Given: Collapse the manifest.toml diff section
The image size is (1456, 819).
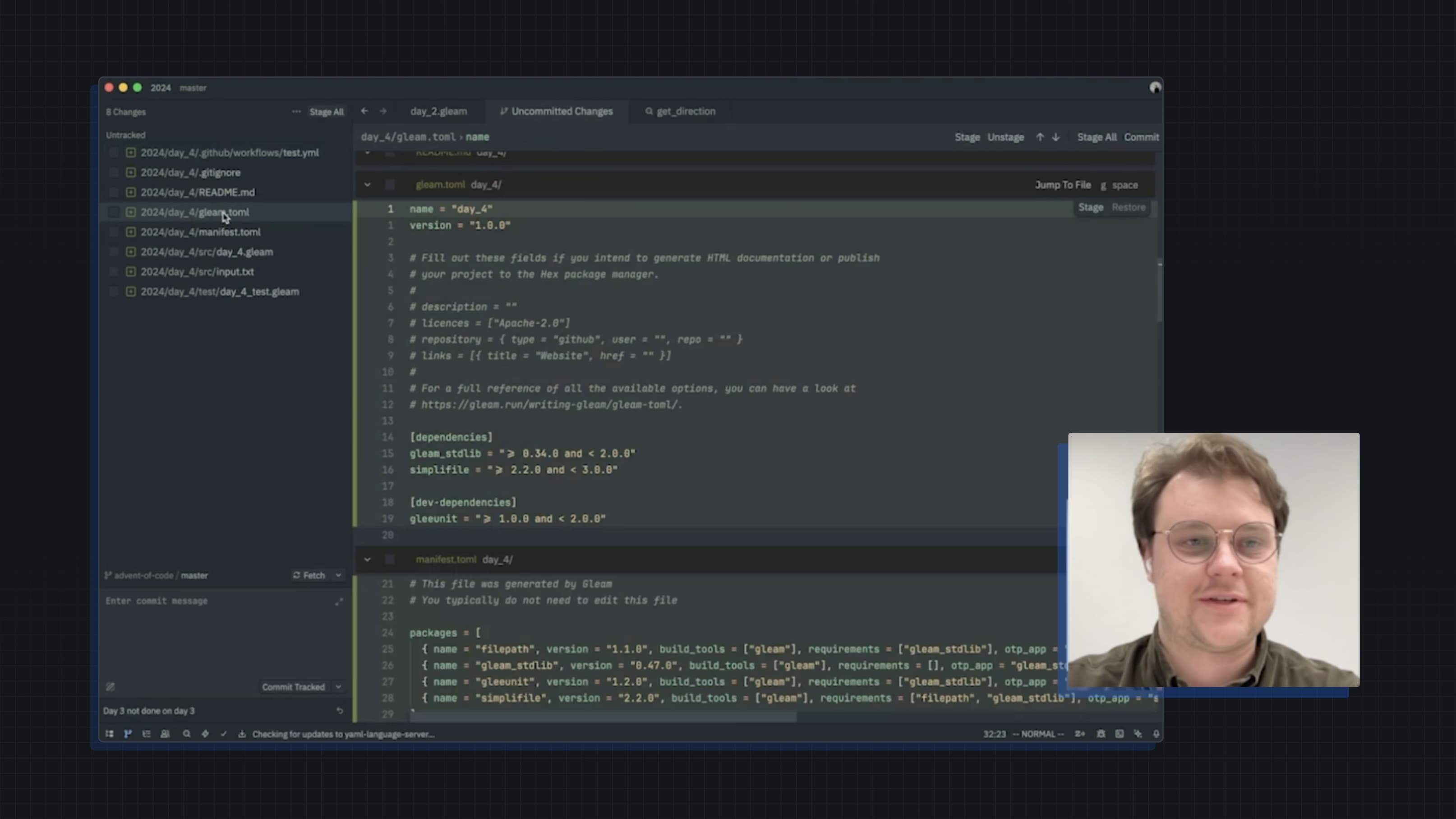Looking at the screenshot, I should coord(368,560).
